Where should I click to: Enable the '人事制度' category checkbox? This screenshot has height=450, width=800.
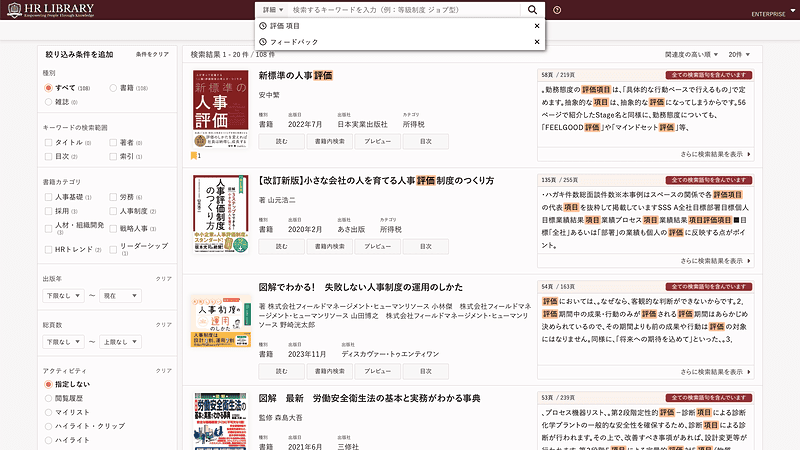click(112, 213)
